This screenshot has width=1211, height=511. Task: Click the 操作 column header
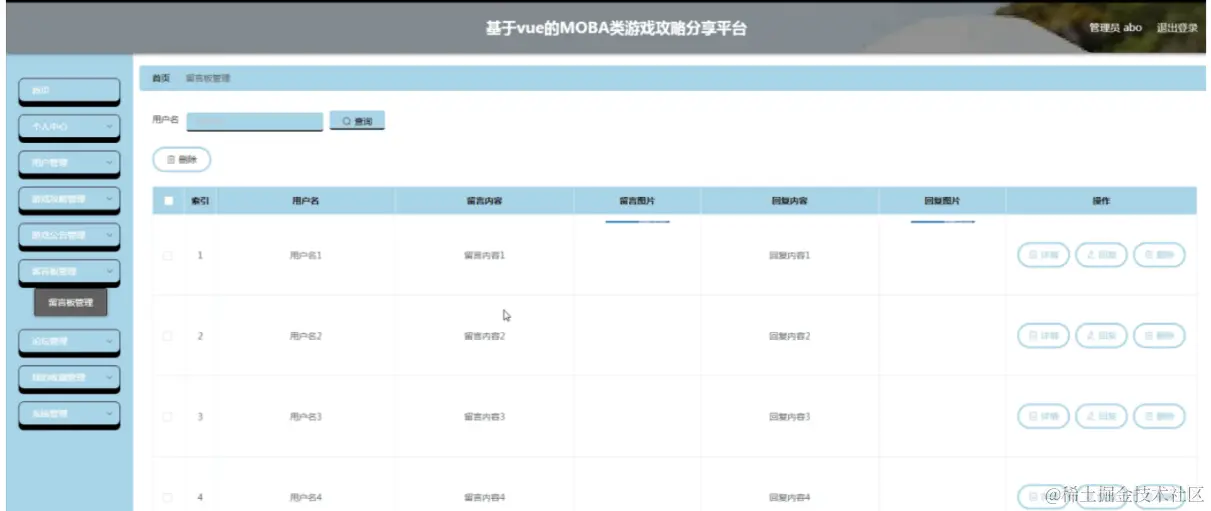coord(1101,201)
